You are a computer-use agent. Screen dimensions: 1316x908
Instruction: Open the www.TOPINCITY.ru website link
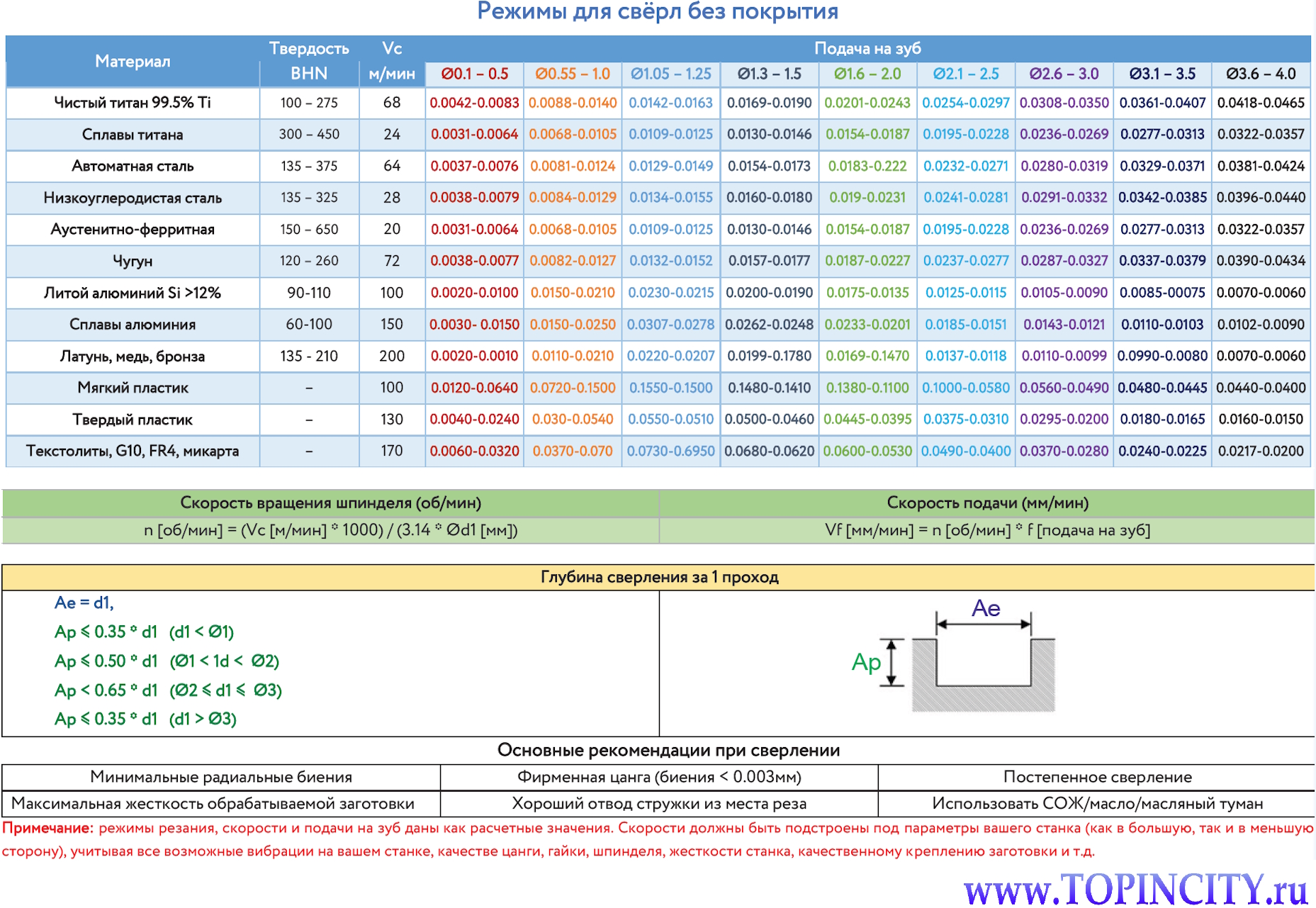[x=1135, y=887]
